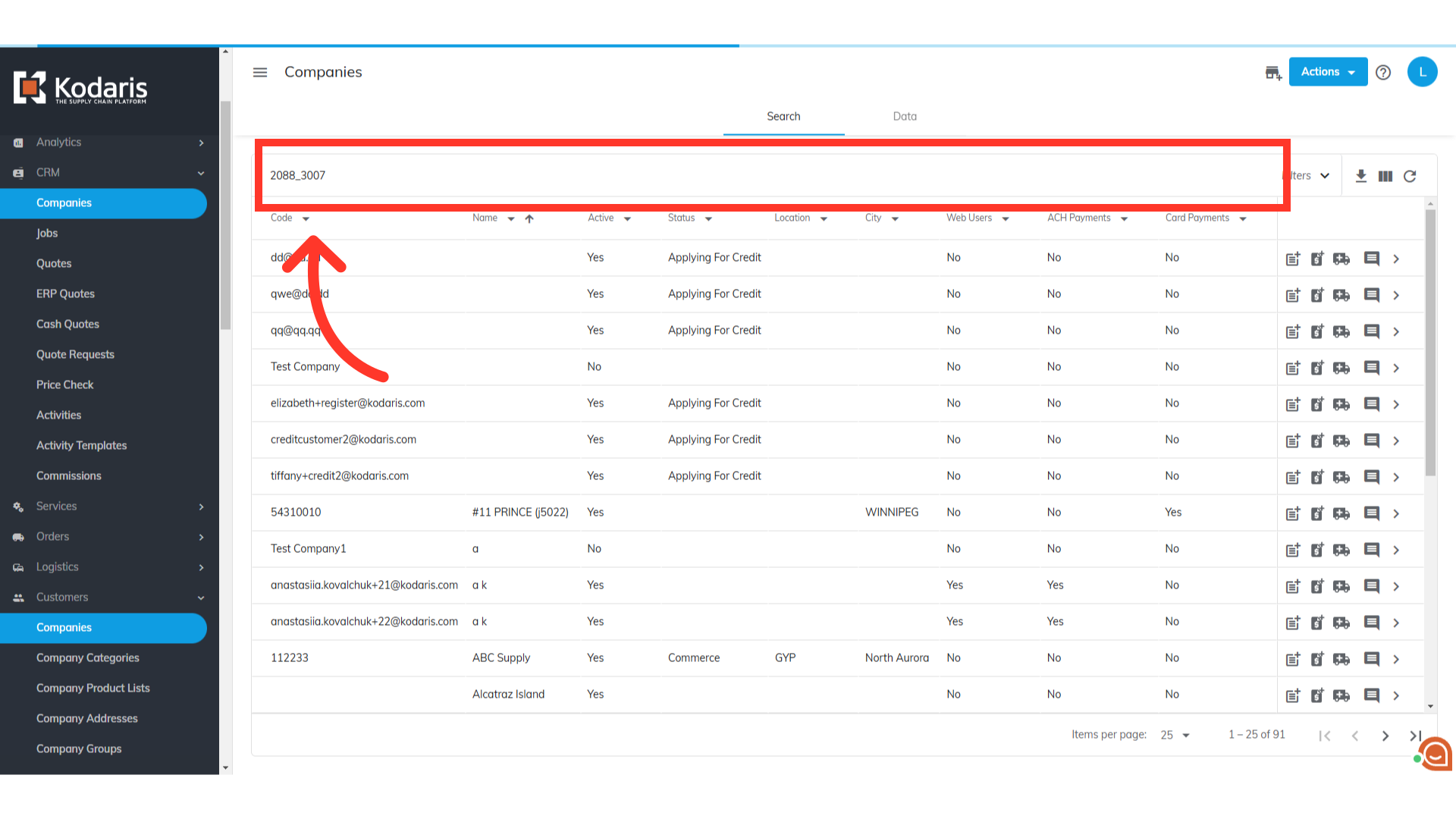This screenshot has height=819, width=1456.
Task: Open chat support bubble in bottom corner
Action: [x=1436, y=755]
